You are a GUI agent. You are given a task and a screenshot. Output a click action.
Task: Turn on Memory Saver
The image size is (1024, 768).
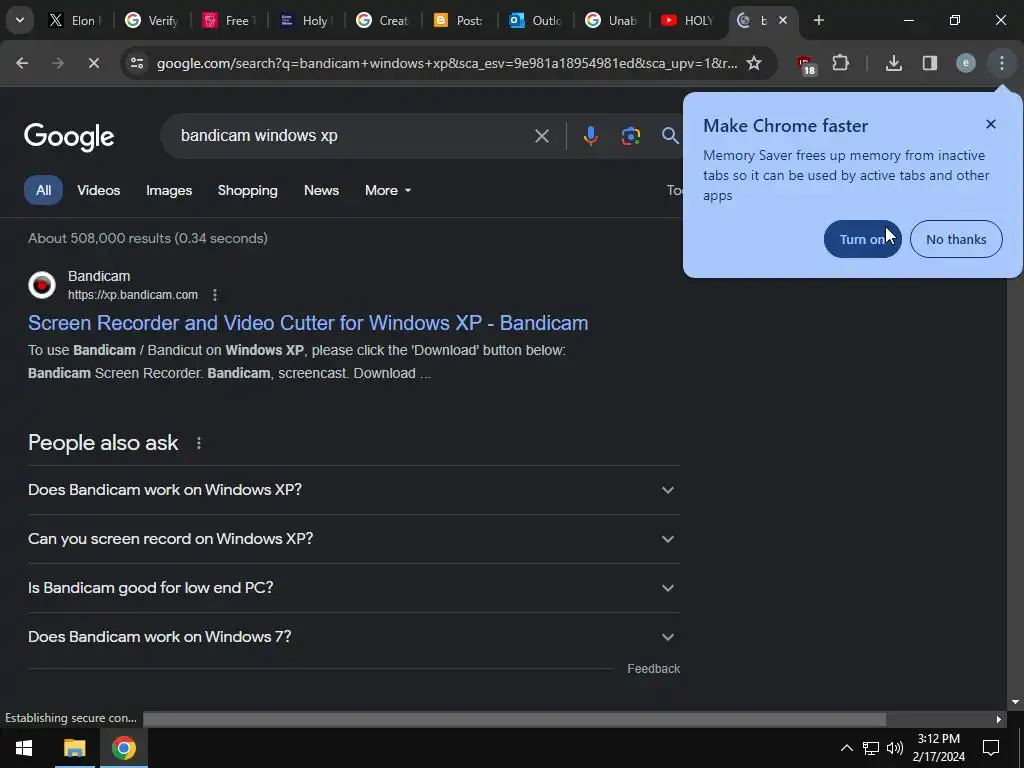[x=863, y=239]
